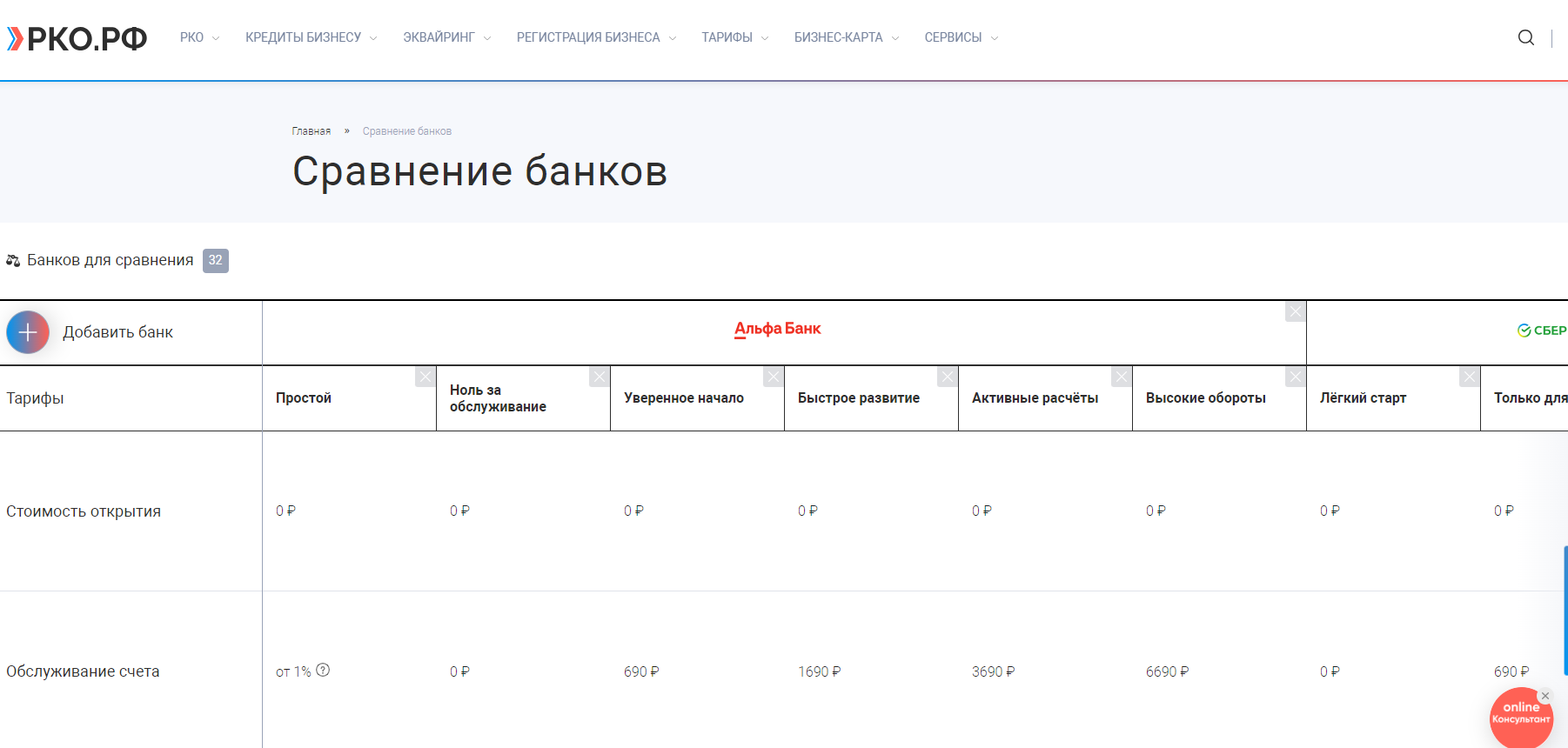The height and width of the screenshot is (748, 1568).
Task: Click the 32 banks count badge
Action: click(x=216, y=260)
